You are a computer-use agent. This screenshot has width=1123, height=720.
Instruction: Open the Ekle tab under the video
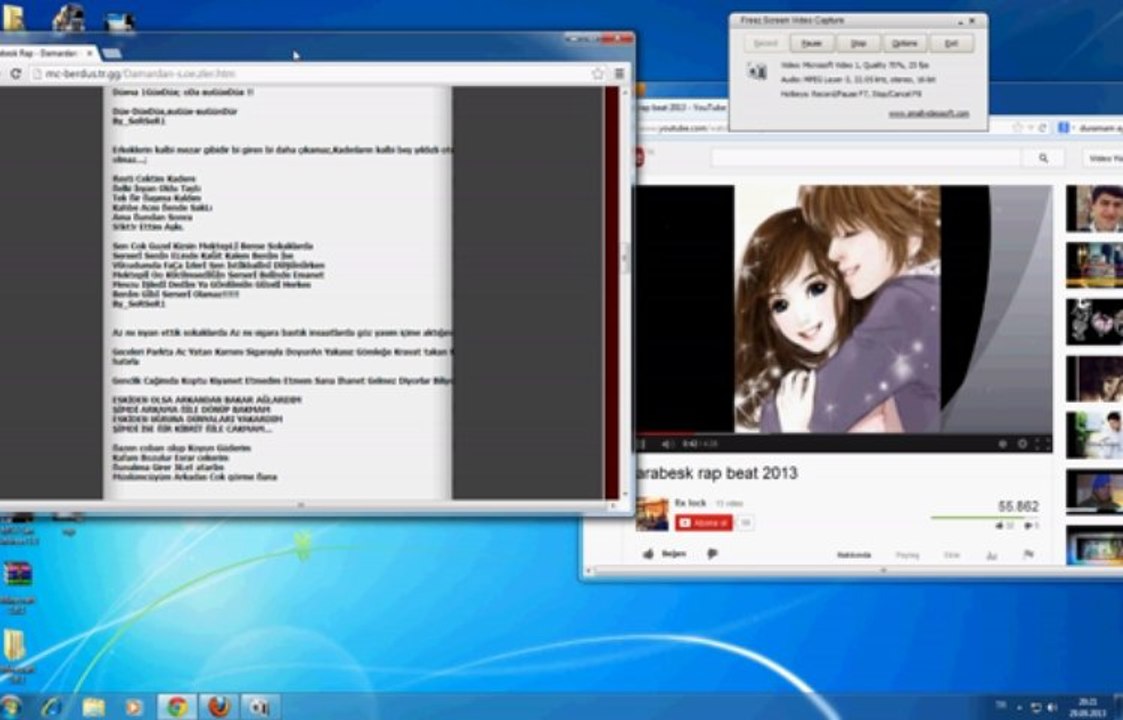point(952,555)
